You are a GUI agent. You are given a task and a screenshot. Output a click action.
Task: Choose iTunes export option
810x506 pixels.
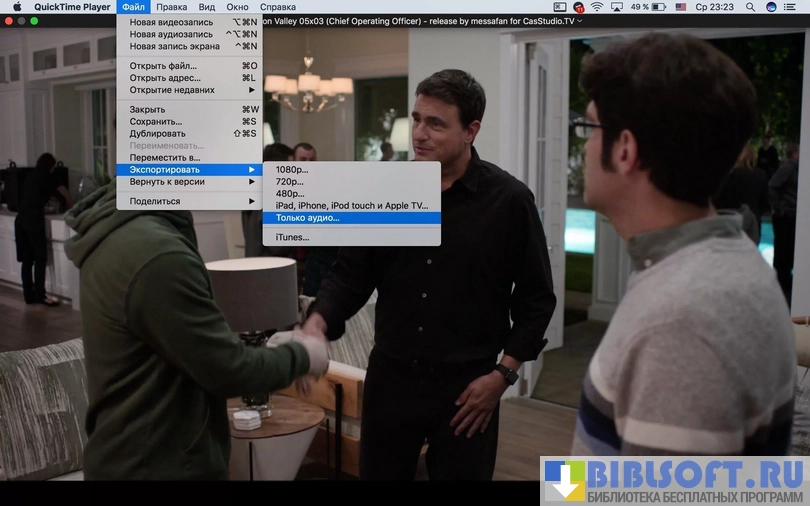point(292,237)
